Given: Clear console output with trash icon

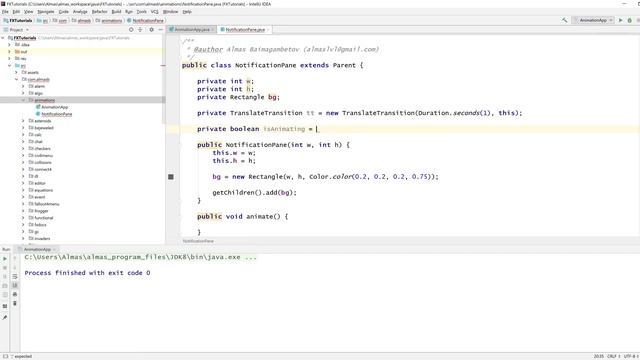Looking at the screenshot, I should 15,303.
